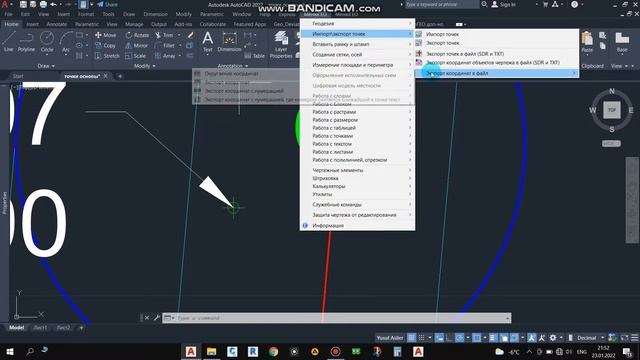This screenshot has width=640, height=360.
Task: Select the Arc tool
Action: pos(66,42)
